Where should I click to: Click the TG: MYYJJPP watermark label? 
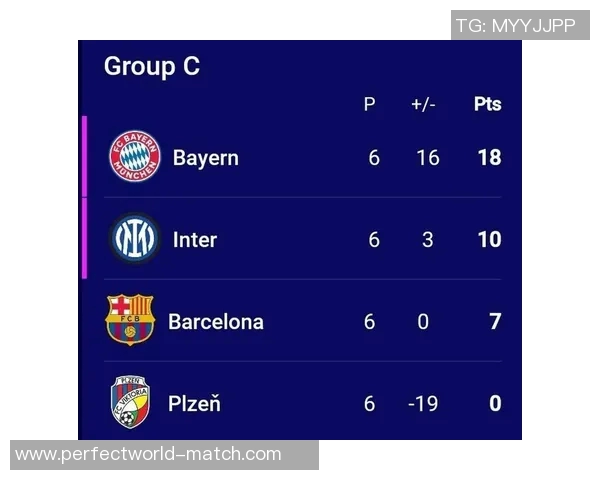click(515, 26)
